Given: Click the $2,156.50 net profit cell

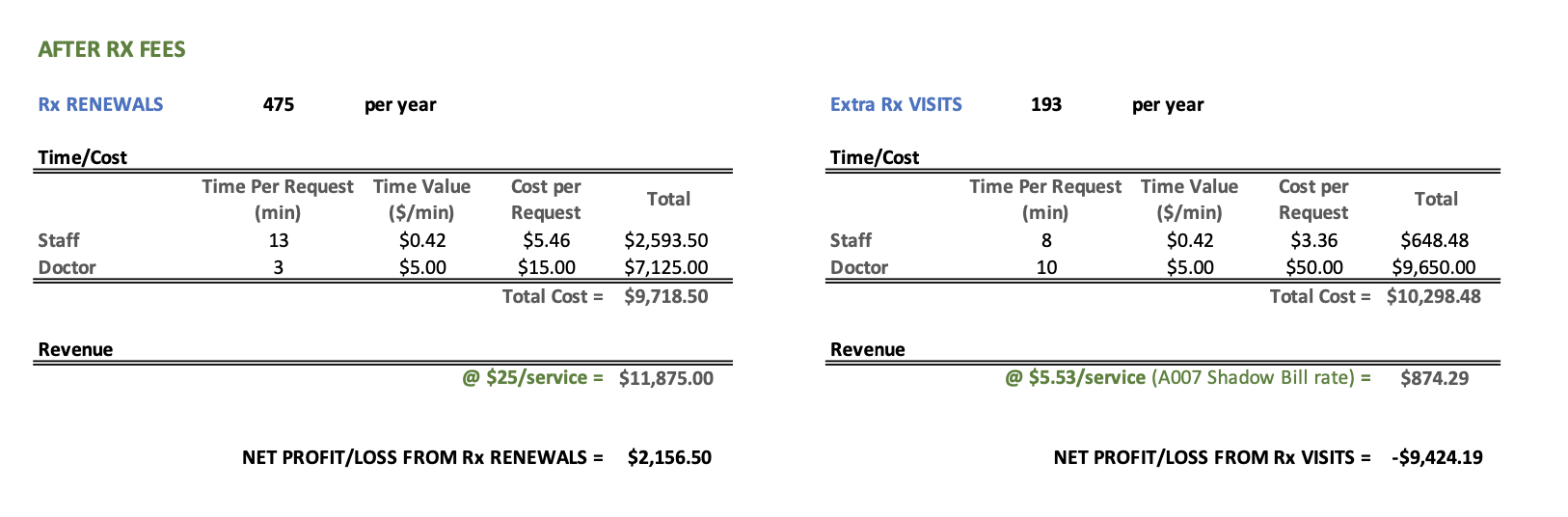Looking at the screenshot, I should 669,457.
